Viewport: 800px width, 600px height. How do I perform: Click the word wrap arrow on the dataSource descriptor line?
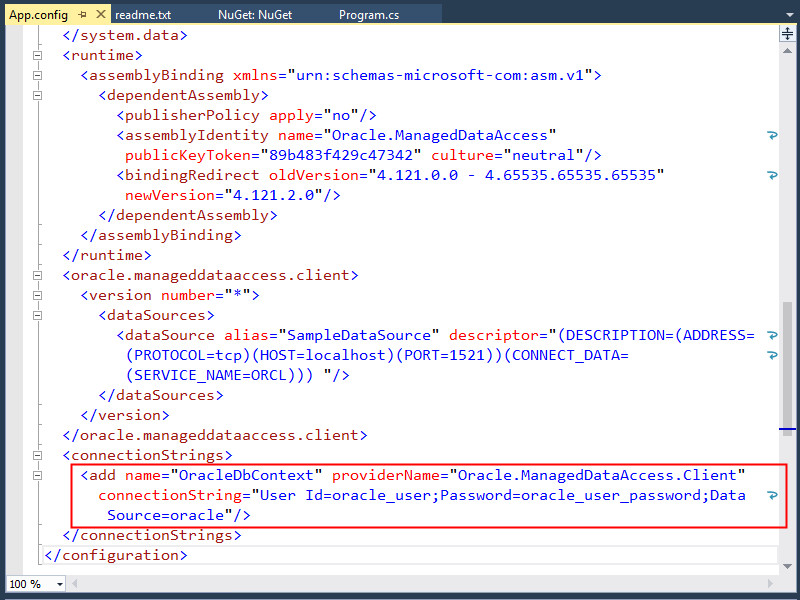tap(771, 335)
